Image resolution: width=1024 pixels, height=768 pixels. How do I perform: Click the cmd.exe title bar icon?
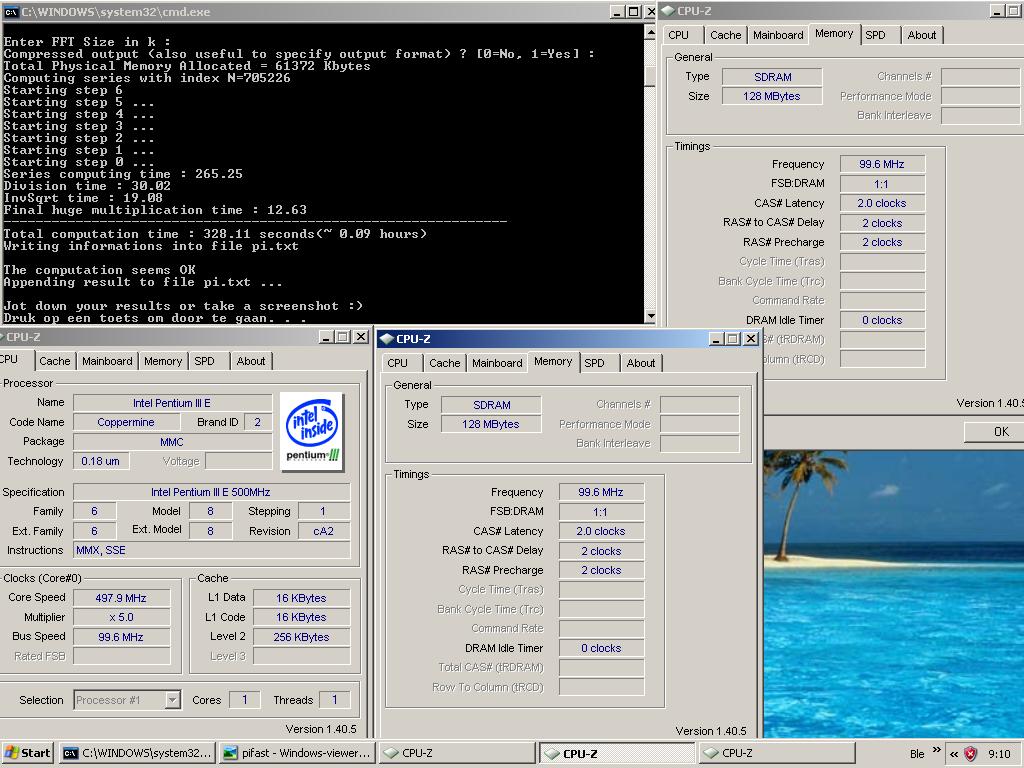(x=11, y=12)
